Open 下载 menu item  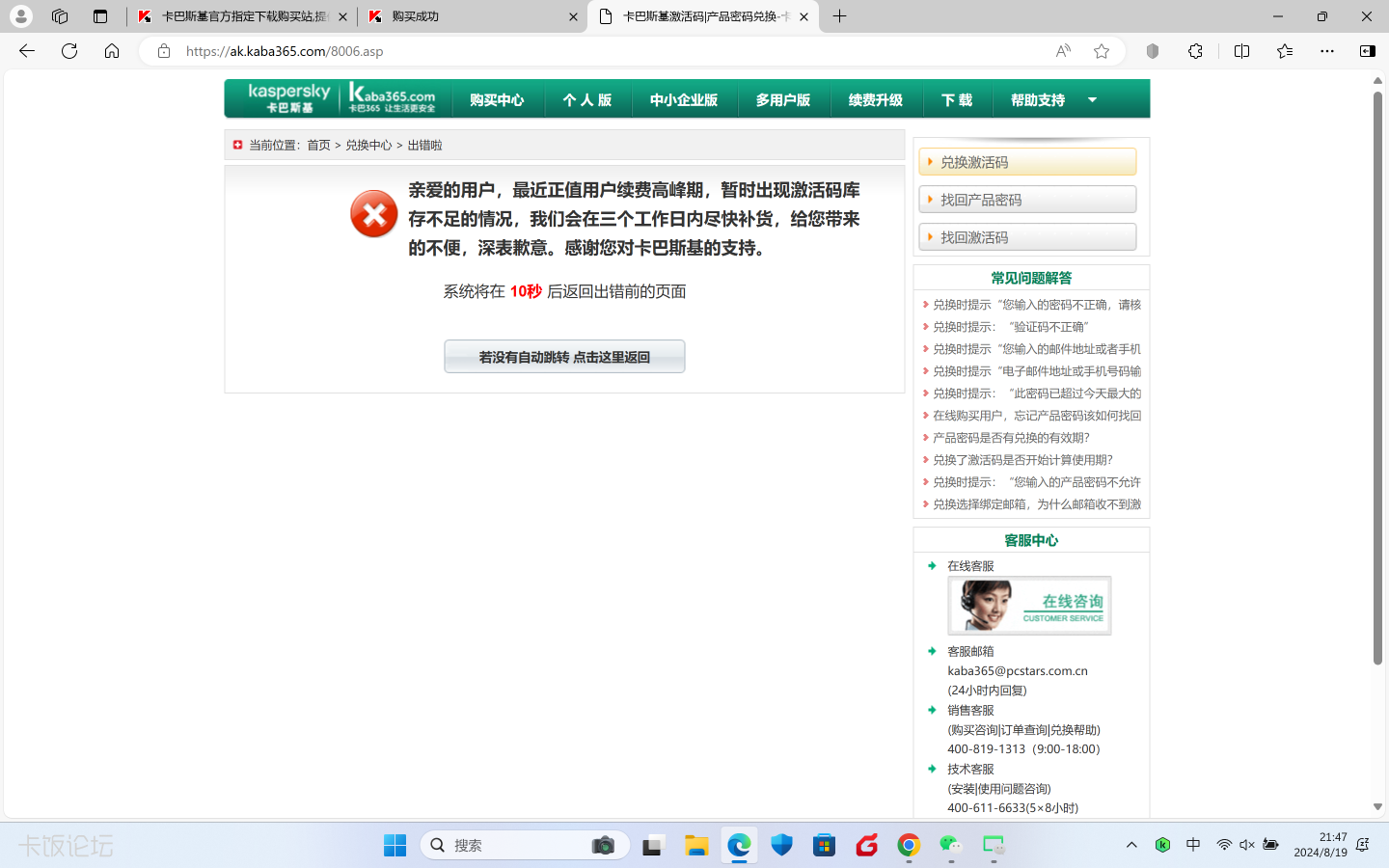pos(957,100)
